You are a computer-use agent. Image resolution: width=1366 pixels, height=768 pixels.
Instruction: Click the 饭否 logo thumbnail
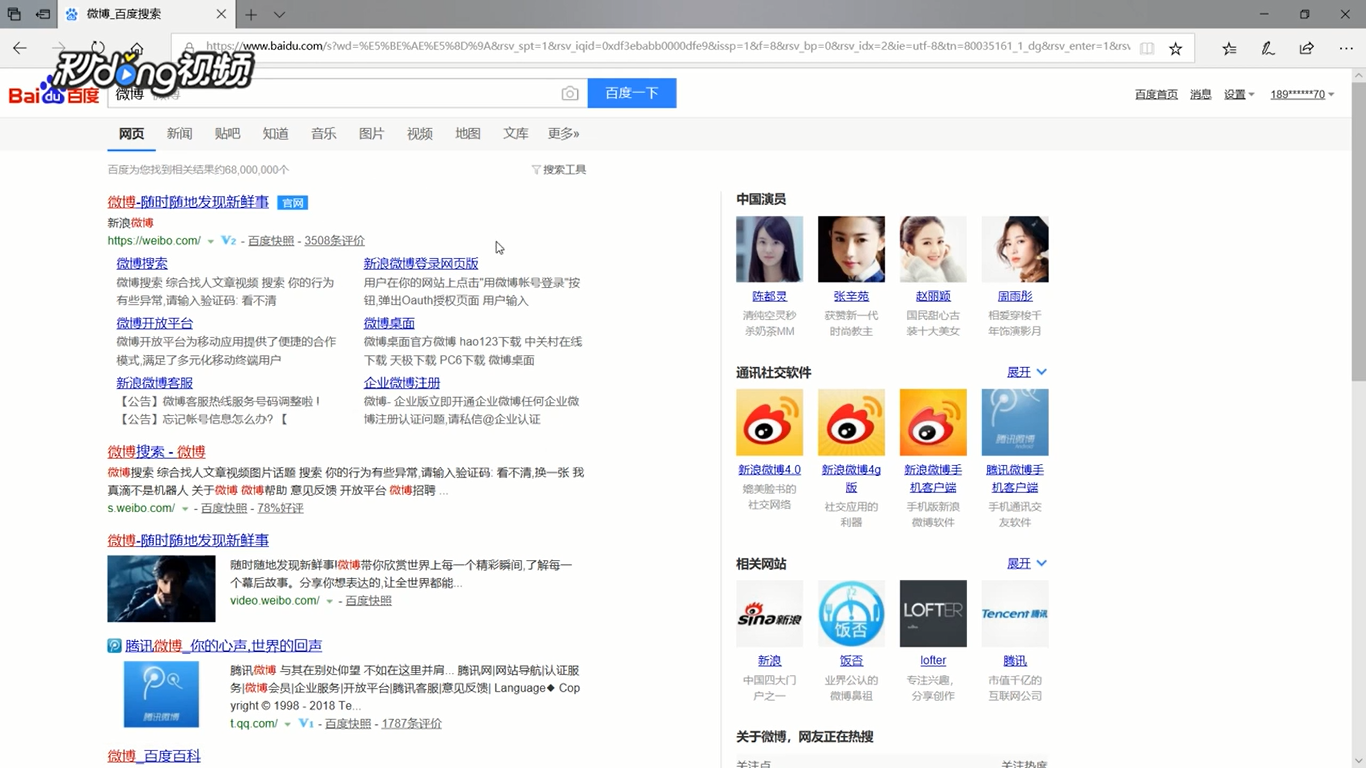[x=851, y=613]
